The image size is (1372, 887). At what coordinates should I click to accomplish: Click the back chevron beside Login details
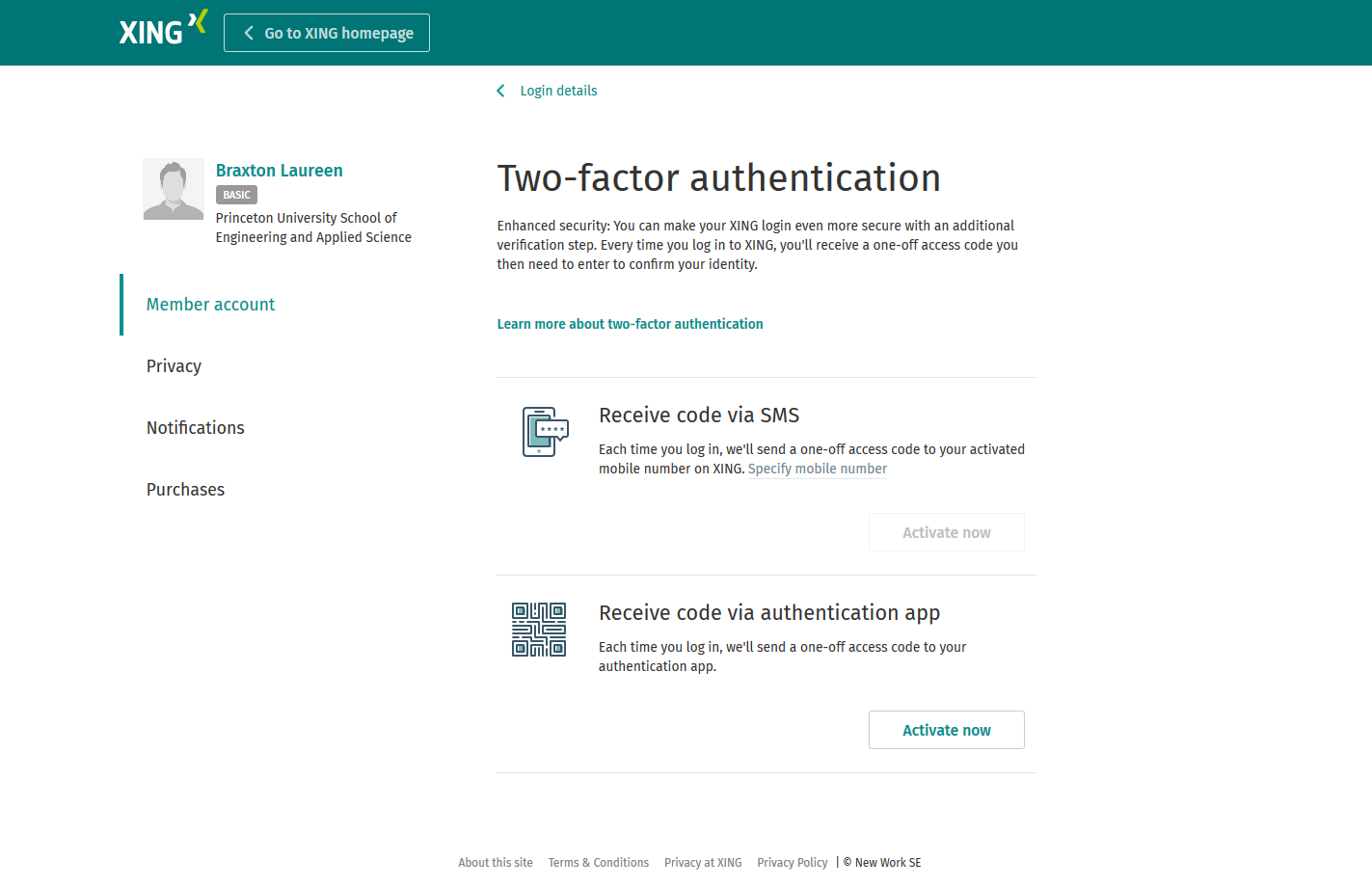pyautogui.click(x=500, y=91)
